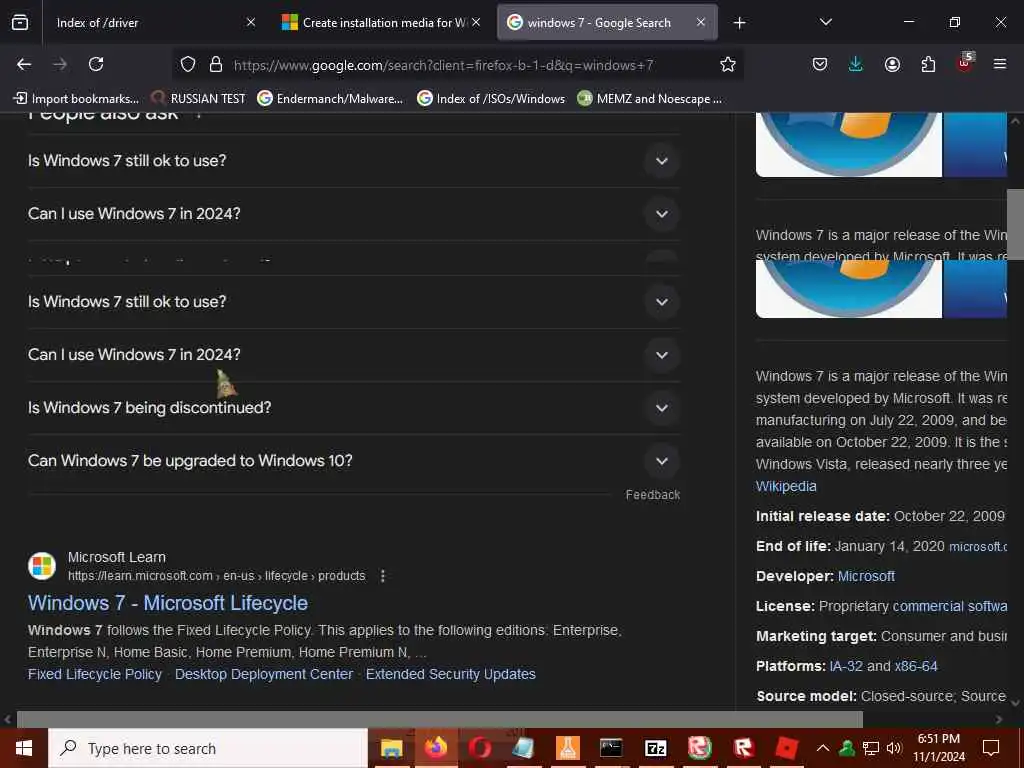Image resolution: width=1024 pixels, height=768 pixels.
Task: Open Firefox taskbar icon
Action: 435,748
